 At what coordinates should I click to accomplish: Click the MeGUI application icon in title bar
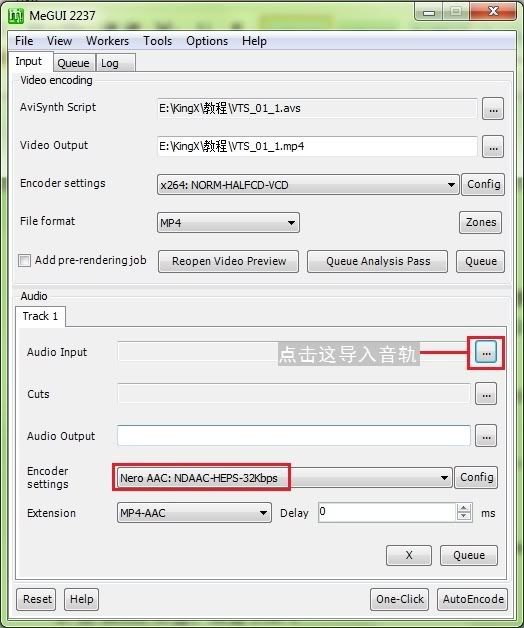16,16
